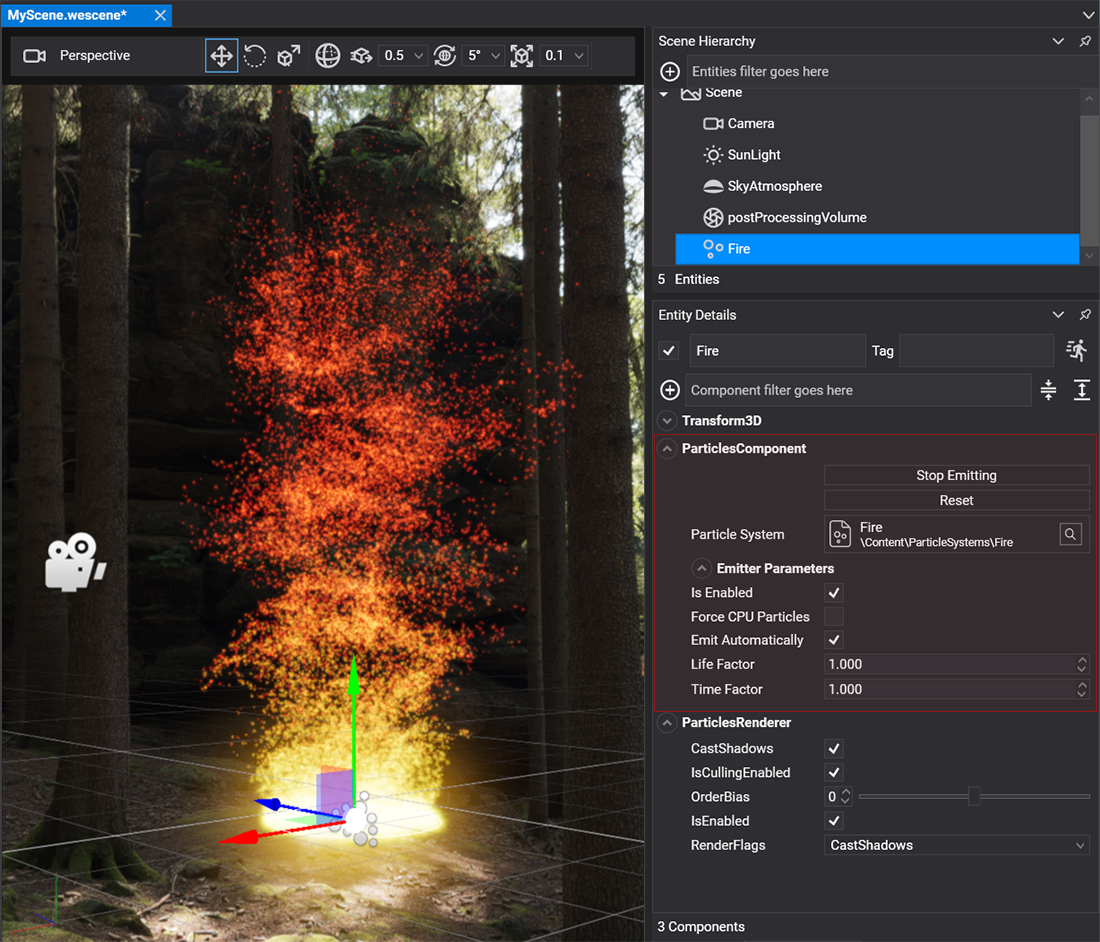Select the MyScene.wescene tab
This screenshot has height=942, width=1100.
pos(68,16)
